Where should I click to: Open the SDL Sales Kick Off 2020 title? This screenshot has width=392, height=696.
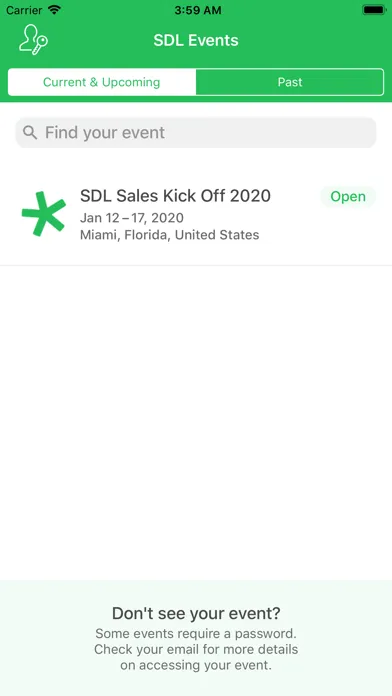coord(175,196)
